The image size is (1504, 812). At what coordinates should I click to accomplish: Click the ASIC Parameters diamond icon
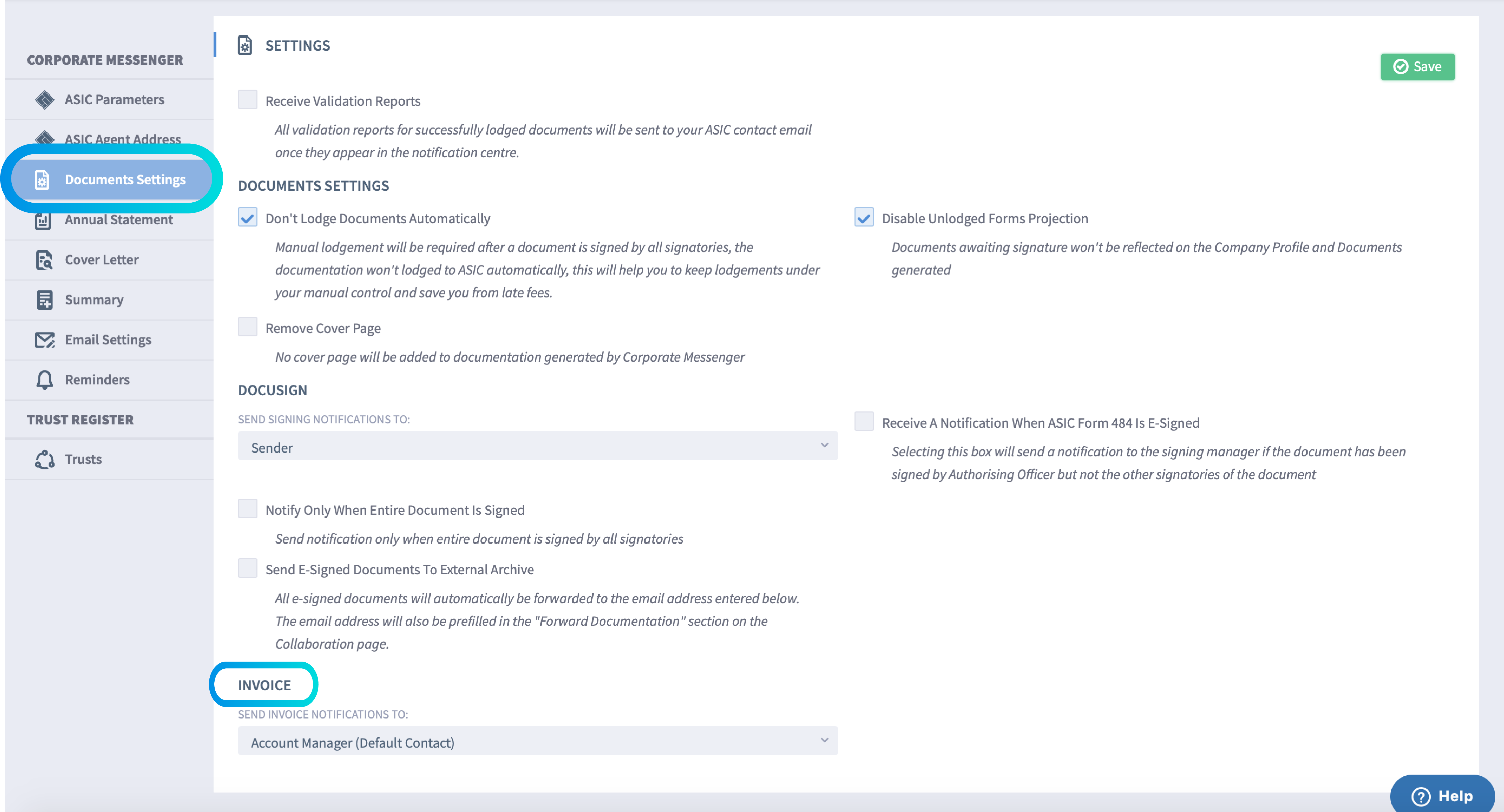44,100
